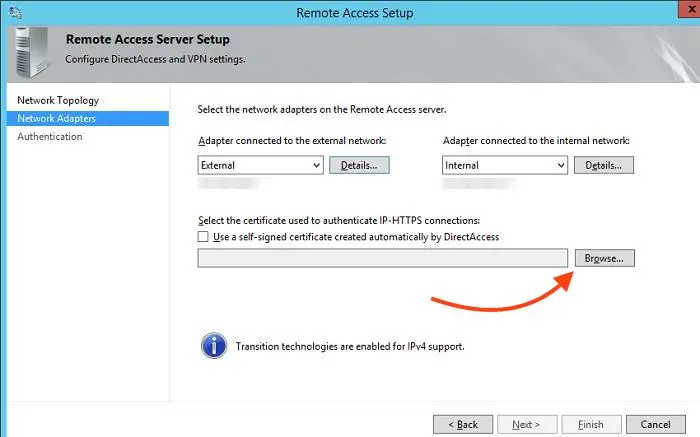The width and height of the screenshot is (700, 437).
Task: Click the server icon in the header
Action: point(31,49)
